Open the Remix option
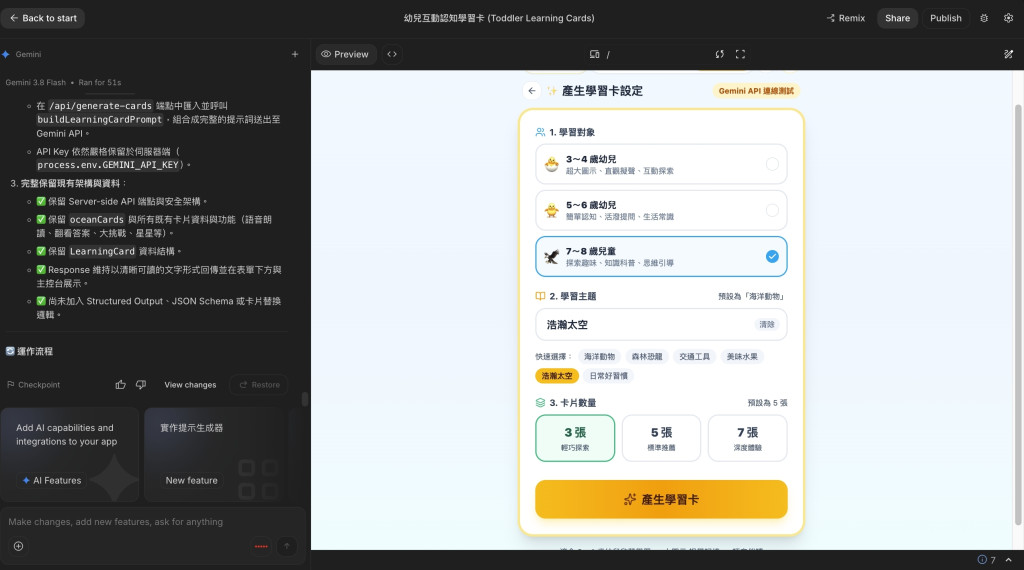Image resolution: width=1024 pixels, height=570 pixels. point(846,18)
